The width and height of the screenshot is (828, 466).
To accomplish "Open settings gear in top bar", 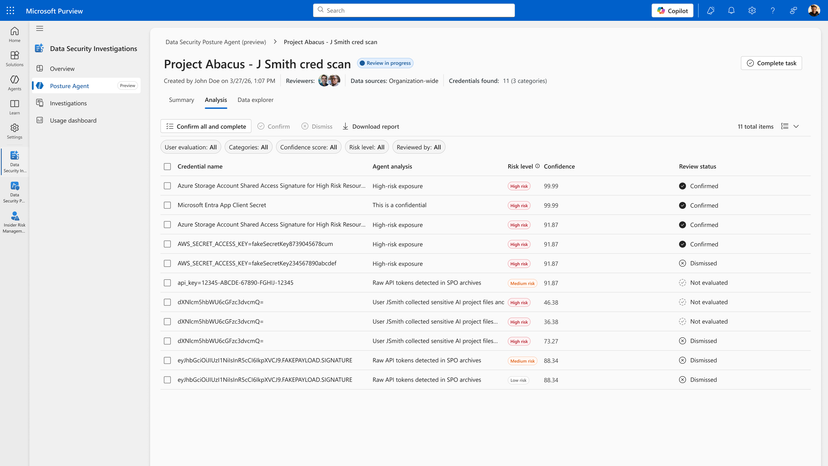I will (x=752, y=11).
